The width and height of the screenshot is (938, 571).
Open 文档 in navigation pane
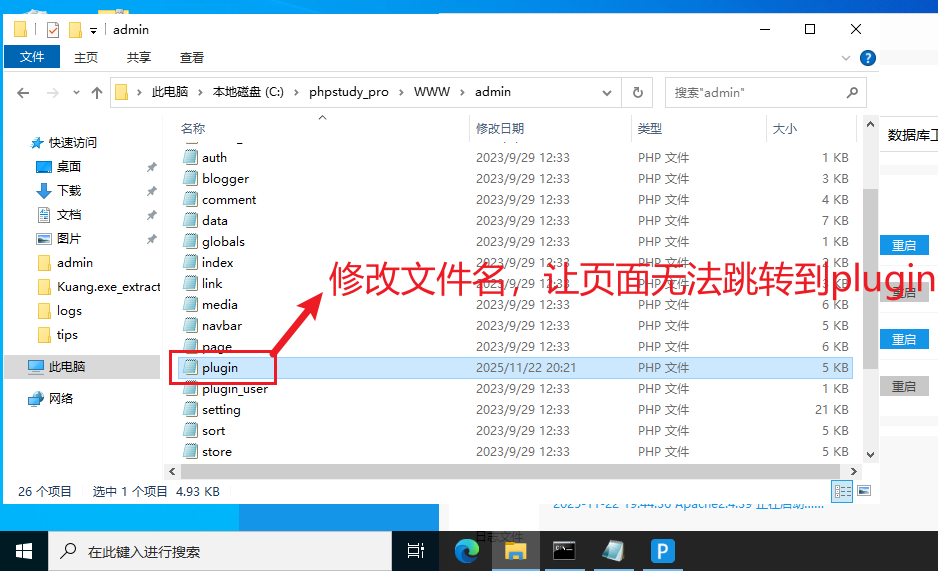(x=69, y=215)
